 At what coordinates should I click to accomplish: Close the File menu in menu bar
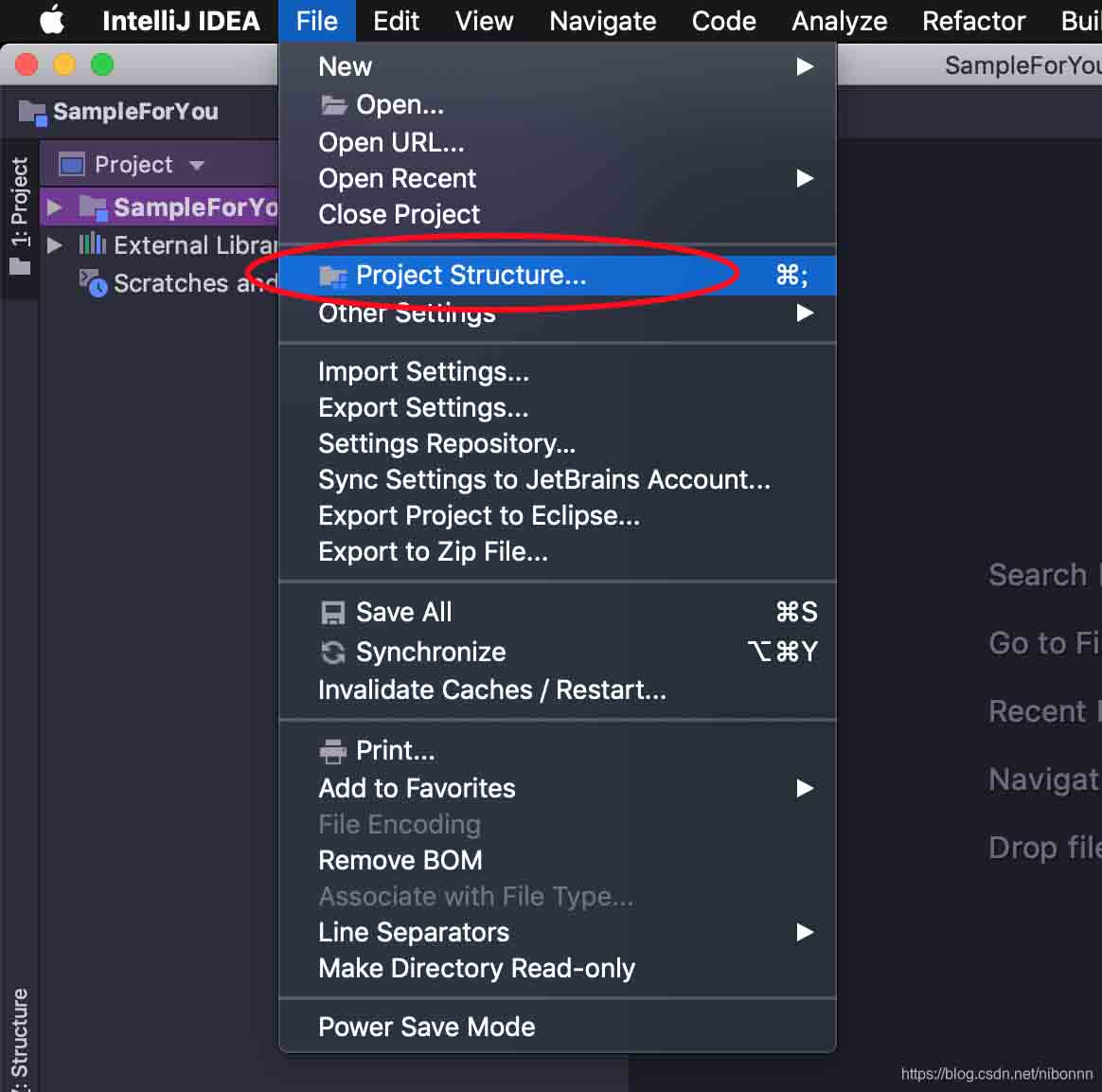[317, 21]
